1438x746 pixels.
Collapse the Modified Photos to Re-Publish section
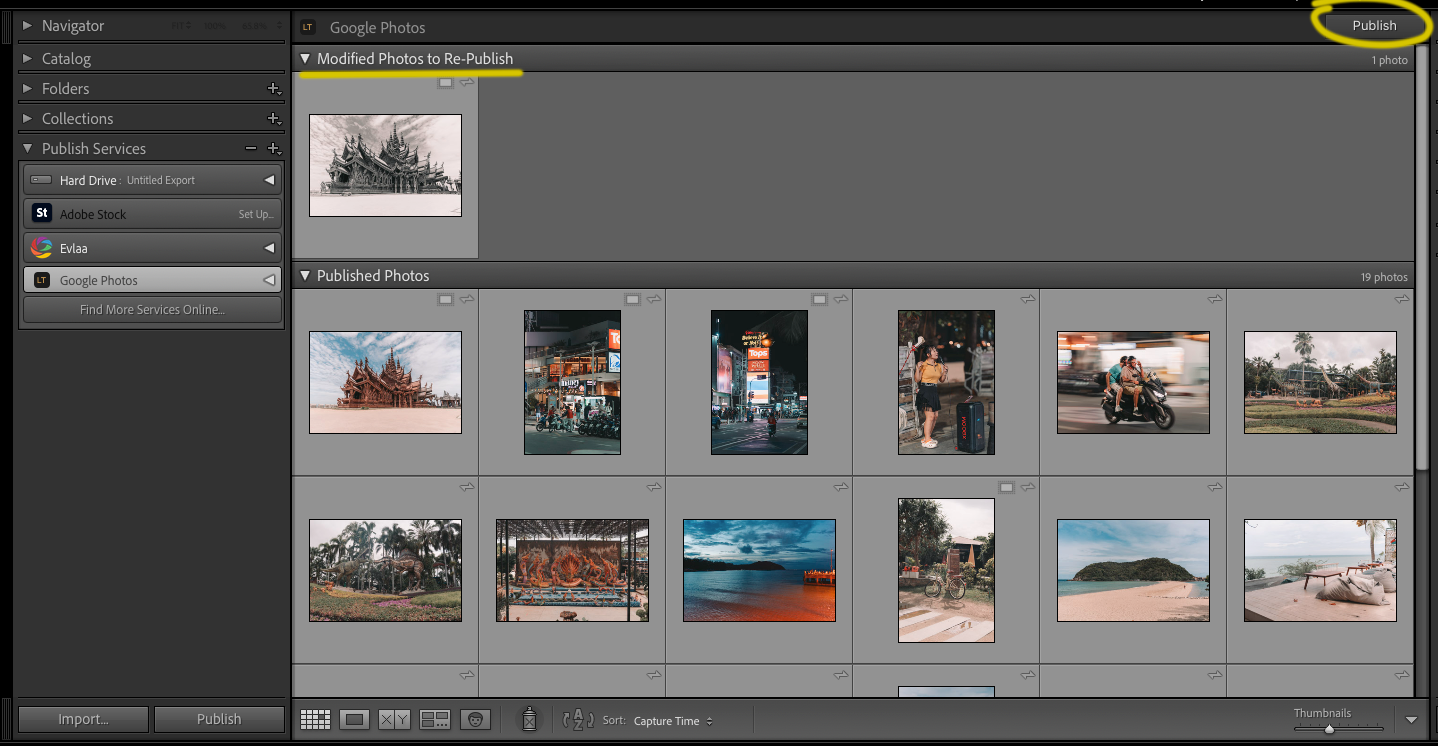(306, 59)
